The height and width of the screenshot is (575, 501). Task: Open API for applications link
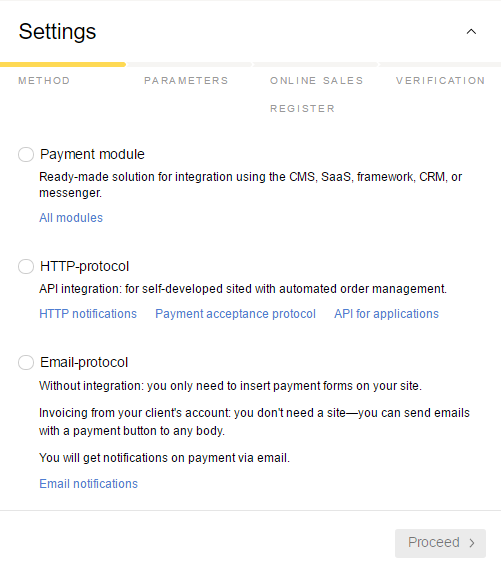386,314
